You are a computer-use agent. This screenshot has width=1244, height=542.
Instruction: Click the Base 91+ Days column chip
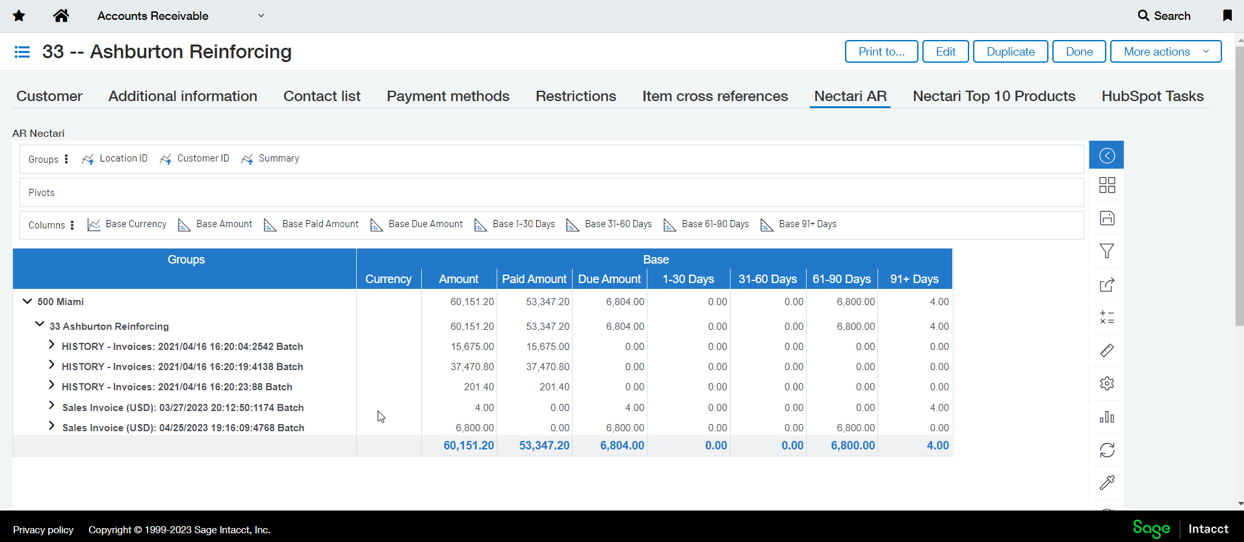click(x=798, y=225)
